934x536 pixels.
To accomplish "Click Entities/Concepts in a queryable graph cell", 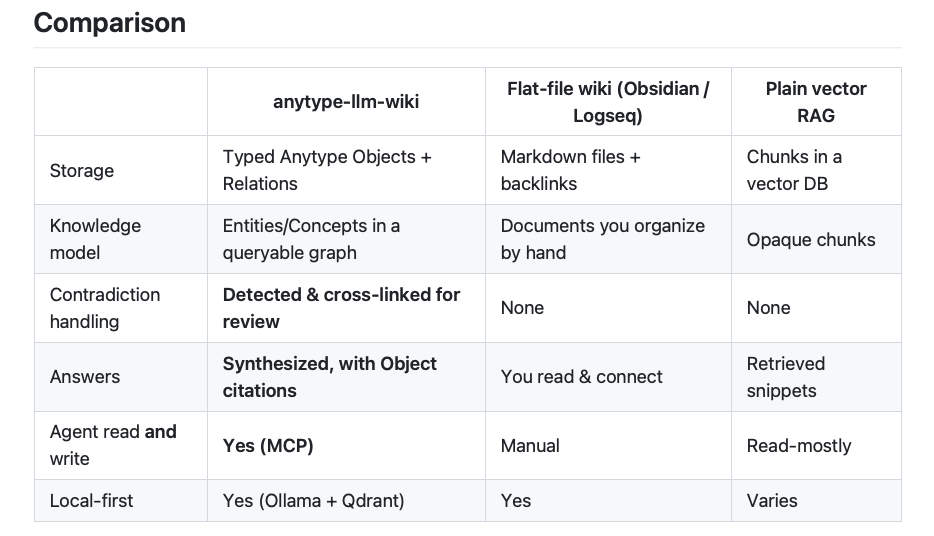I will pyautogui.click(x=311, y=239).
